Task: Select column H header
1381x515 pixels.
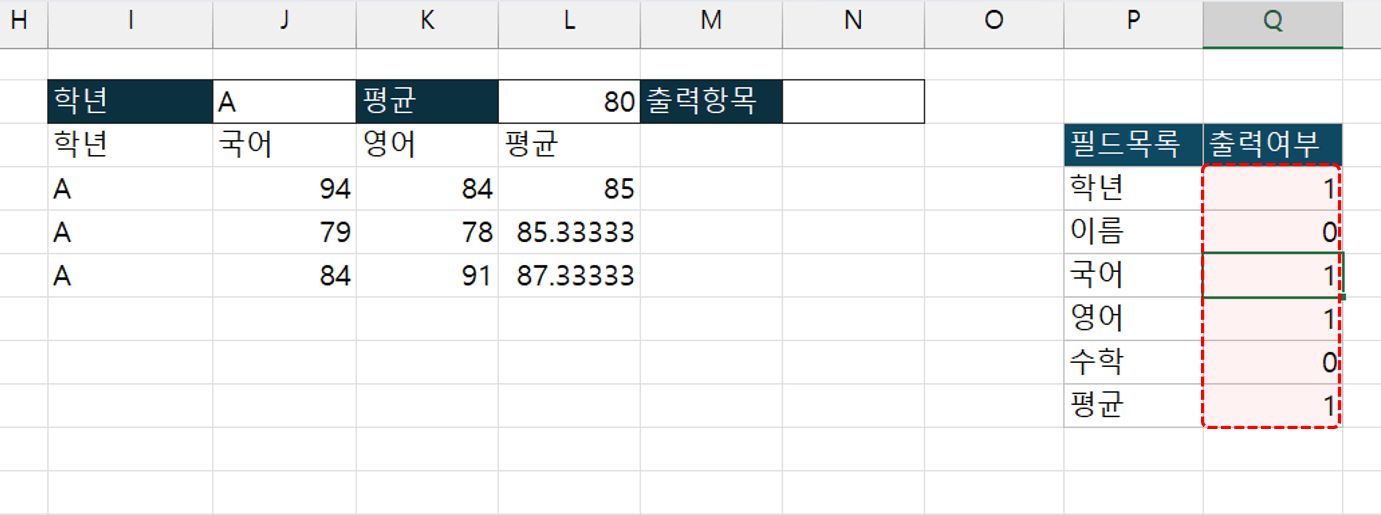Action: click(x=23, y=23)
